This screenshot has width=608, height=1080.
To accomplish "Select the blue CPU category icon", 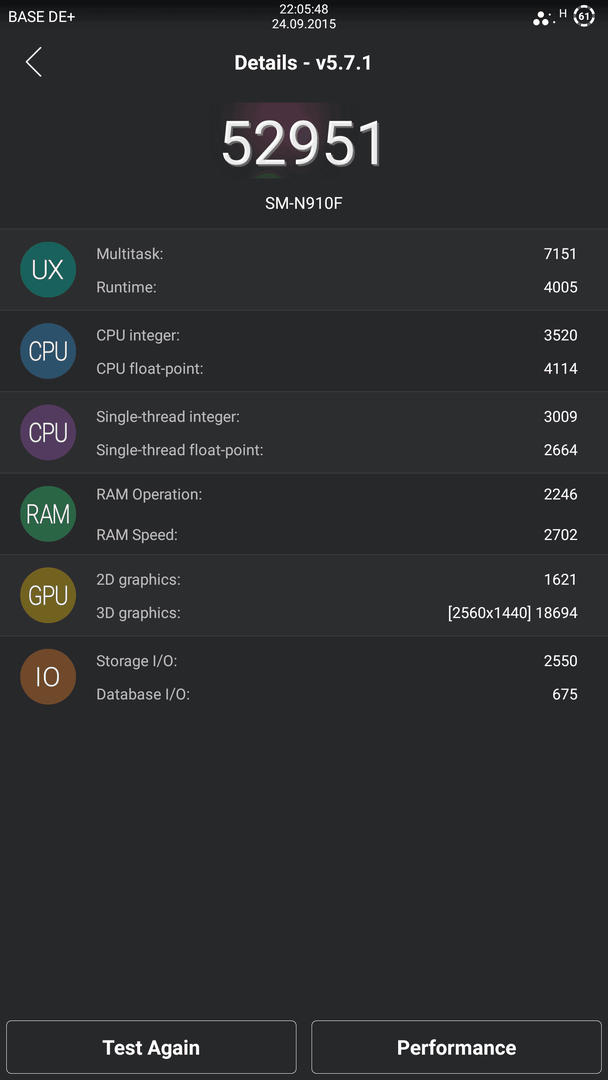I will [48, 351].
